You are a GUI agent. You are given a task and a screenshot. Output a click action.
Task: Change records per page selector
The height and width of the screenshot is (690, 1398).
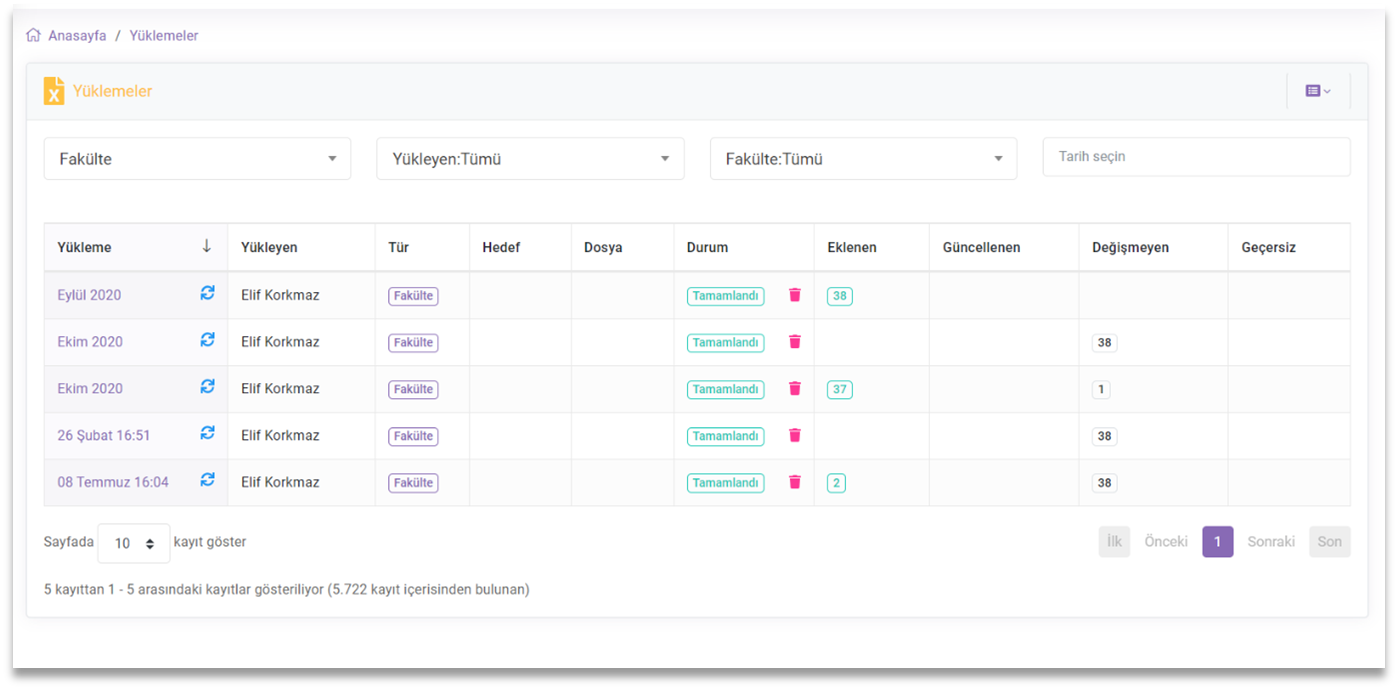134,543
